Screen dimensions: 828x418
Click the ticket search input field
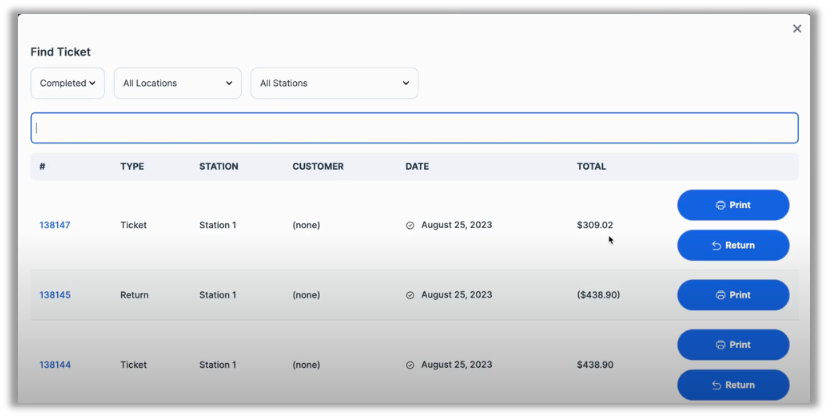(414, 128)
